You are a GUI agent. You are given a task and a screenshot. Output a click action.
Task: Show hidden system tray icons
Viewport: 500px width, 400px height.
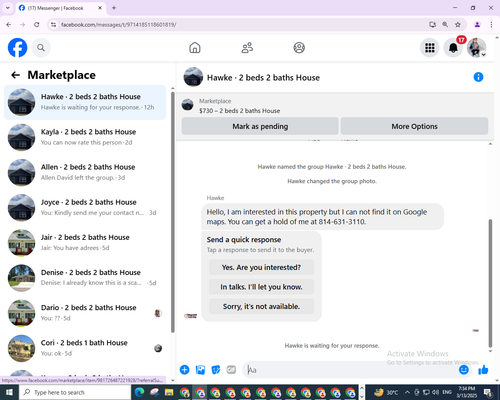tap(407, 392)
